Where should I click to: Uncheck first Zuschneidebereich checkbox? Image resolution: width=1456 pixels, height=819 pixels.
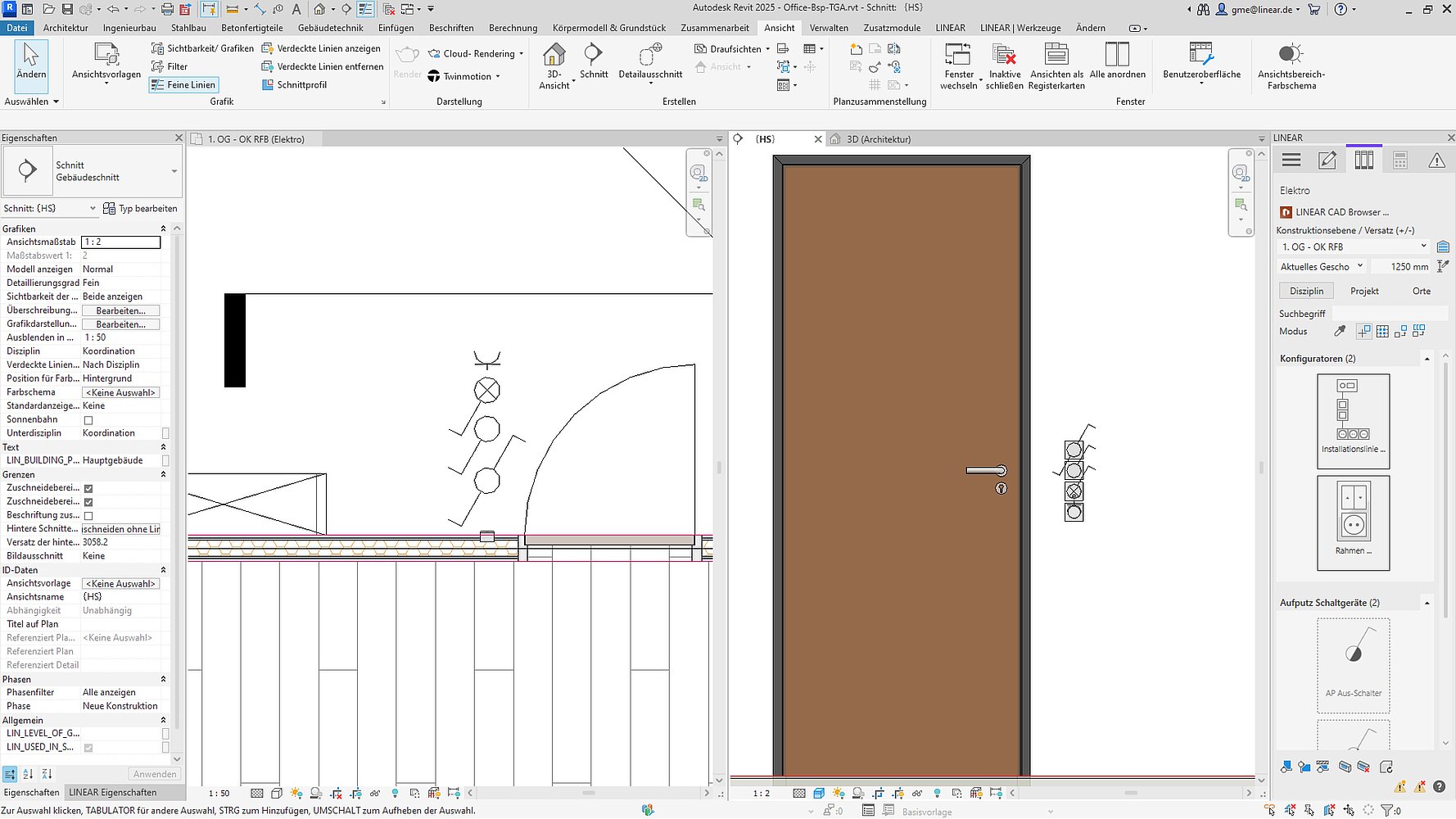(x=88, y=488)
